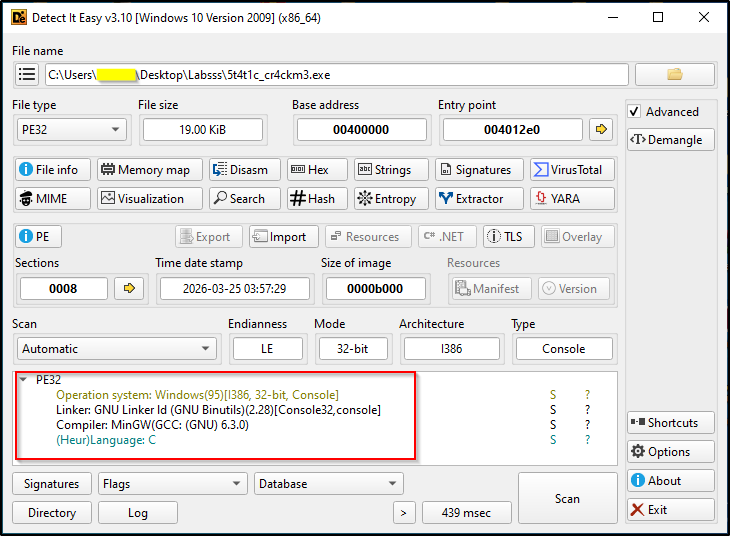Toggle the Advanced checkbox
Screen dimensions: 730x536
click(x=634, y=112)
